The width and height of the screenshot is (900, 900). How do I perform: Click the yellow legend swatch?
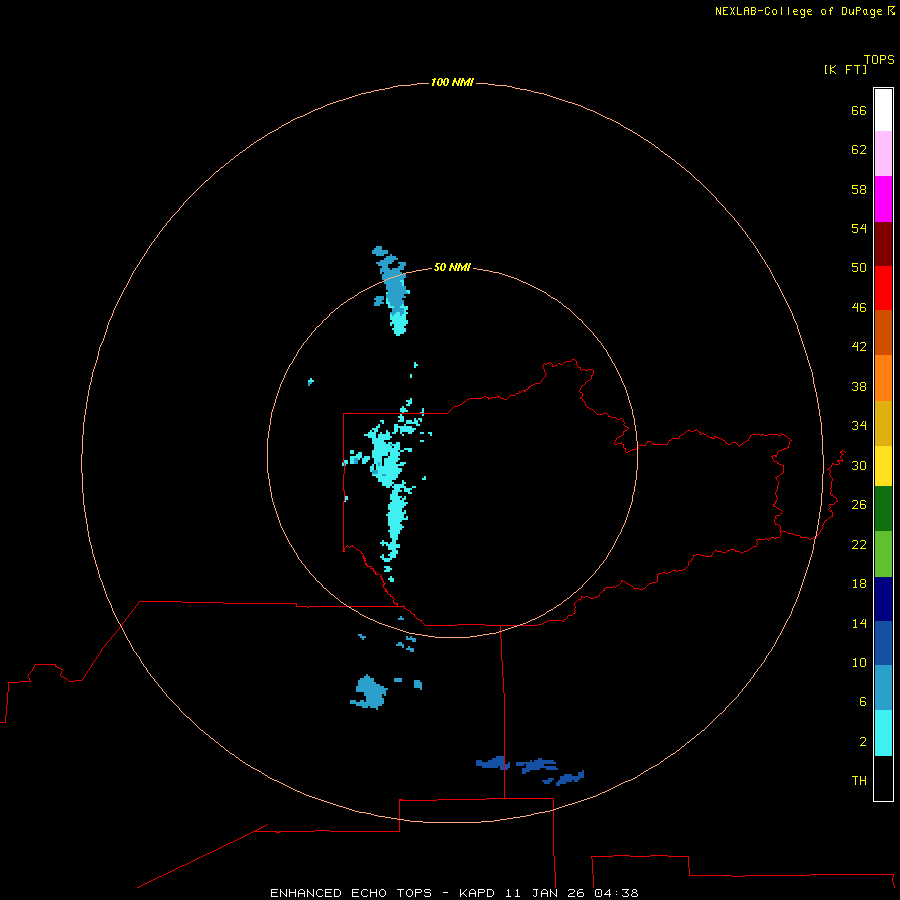tap(883, 466)
